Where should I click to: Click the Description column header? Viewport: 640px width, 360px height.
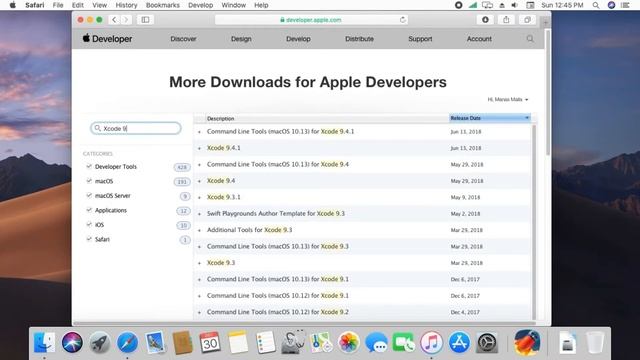pyautogui.click(x=327, y=118)
